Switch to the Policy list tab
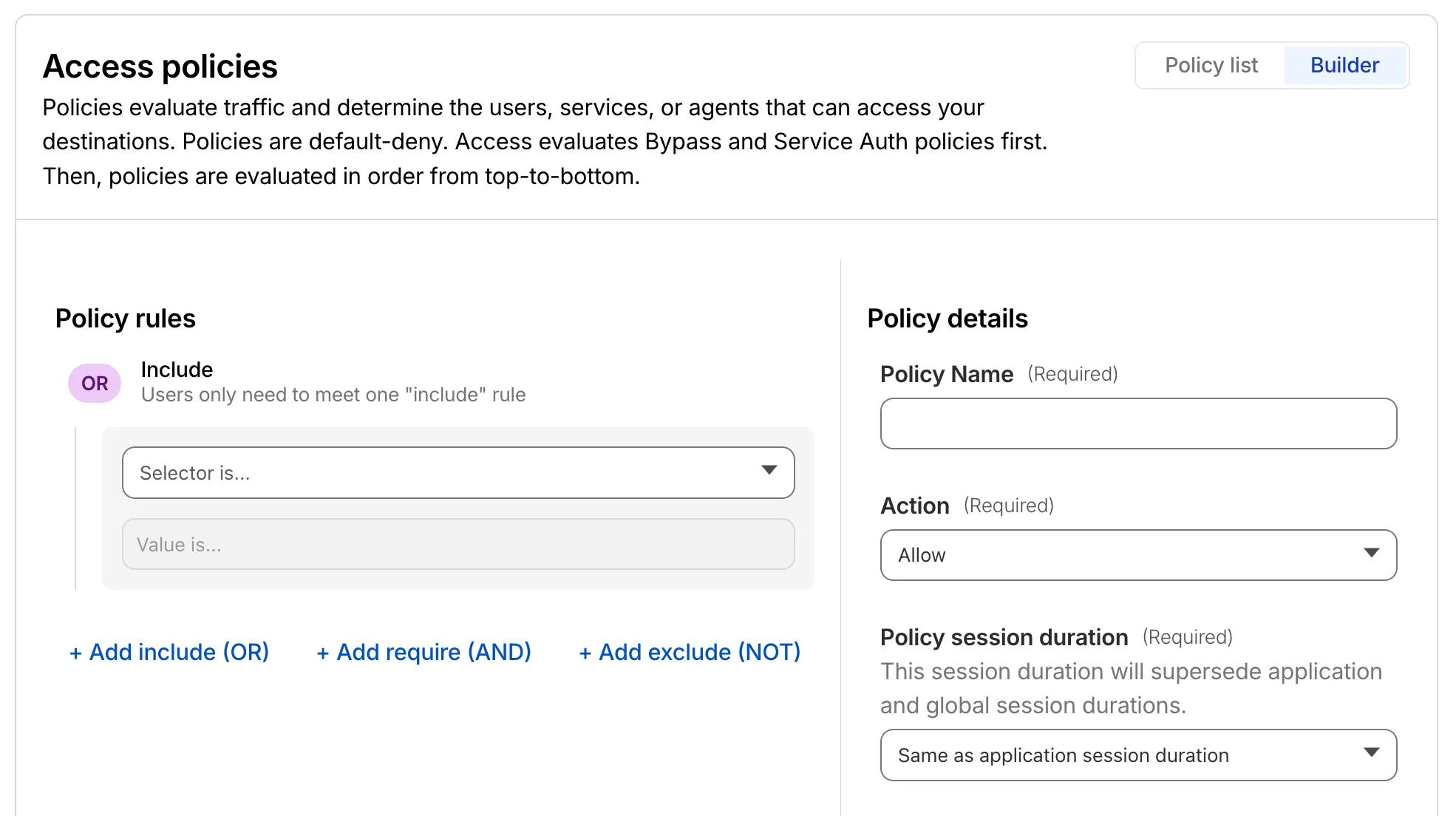This screenshot has width=1456, height=816. [1211, 65]
